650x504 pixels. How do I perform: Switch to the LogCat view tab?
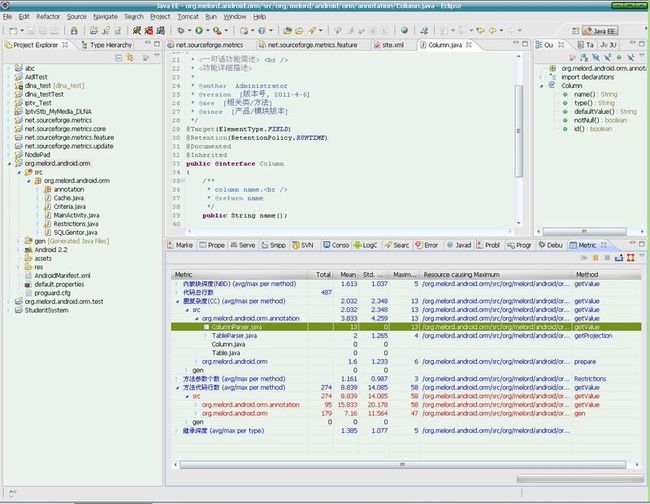(365, 245)
